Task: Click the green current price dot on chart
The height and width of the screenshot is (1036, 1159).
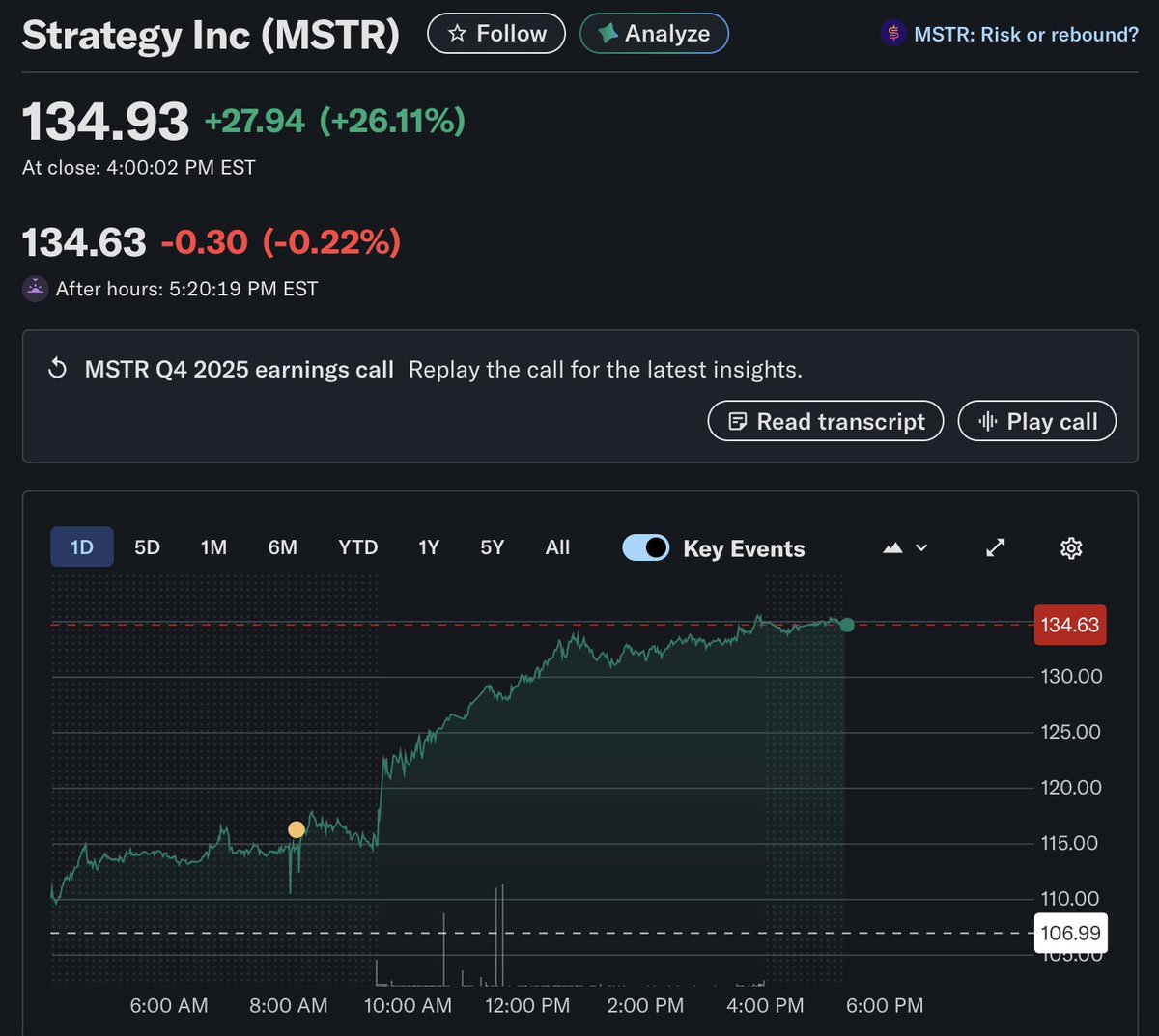Action: (847, 625)
